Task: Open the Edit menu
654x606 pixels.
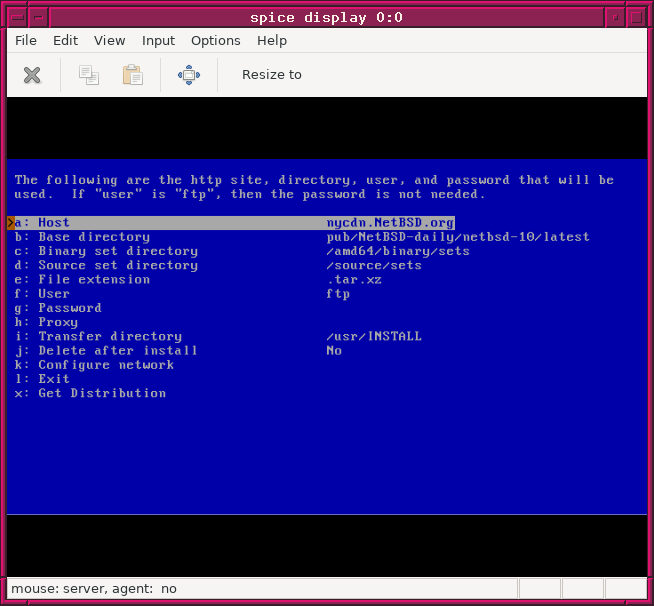Action: pos(66,41)
